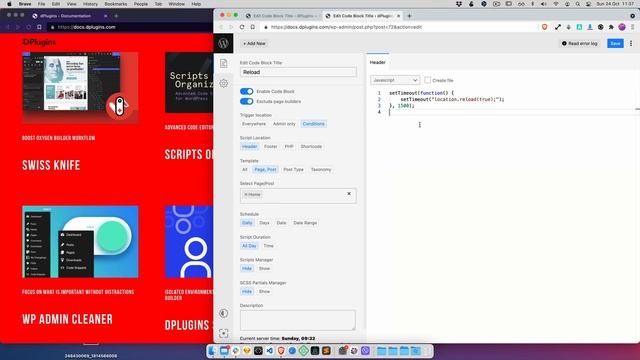Screen dimensions: 640x360
Task: Open Brave browser from the Dock
Action: pyautogui.click(x=281, y=351)
